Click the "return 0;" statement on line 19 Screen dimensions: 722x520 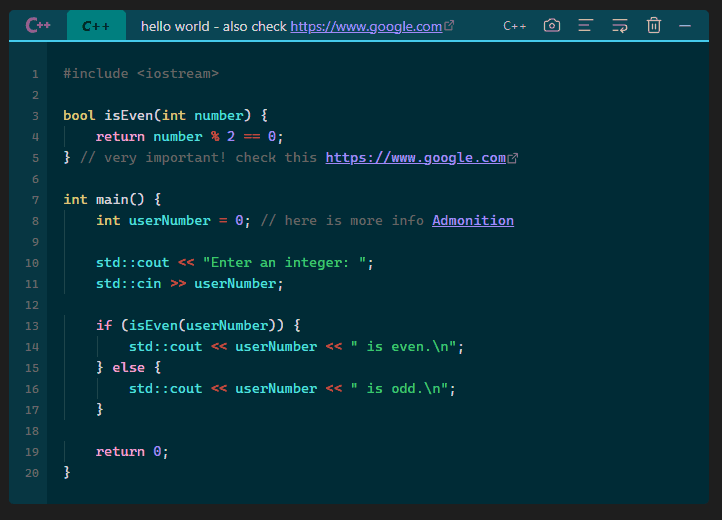(x=132, y=452)
